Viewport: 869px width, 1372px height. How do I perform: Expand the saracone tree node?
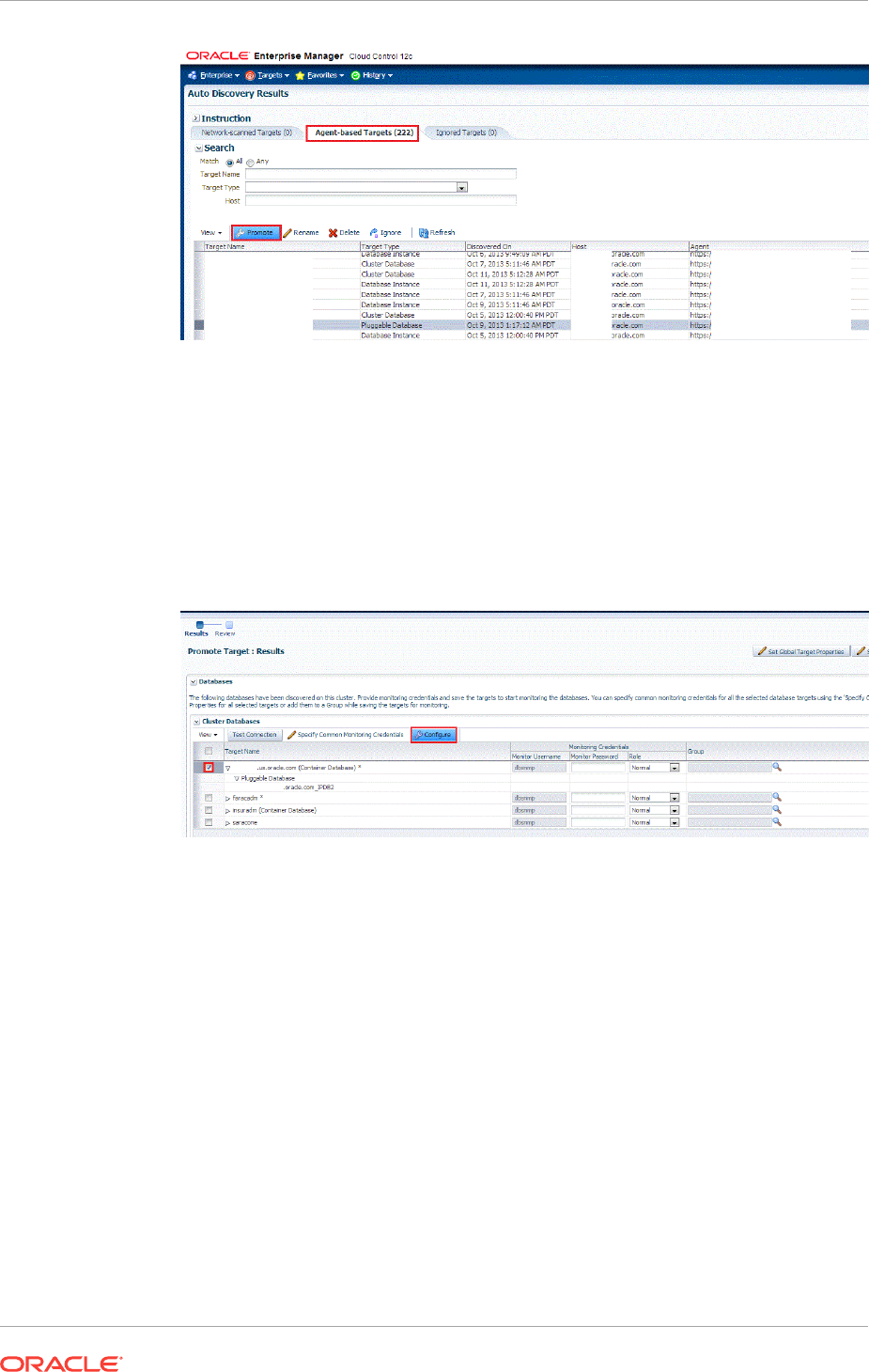[228, 822]
